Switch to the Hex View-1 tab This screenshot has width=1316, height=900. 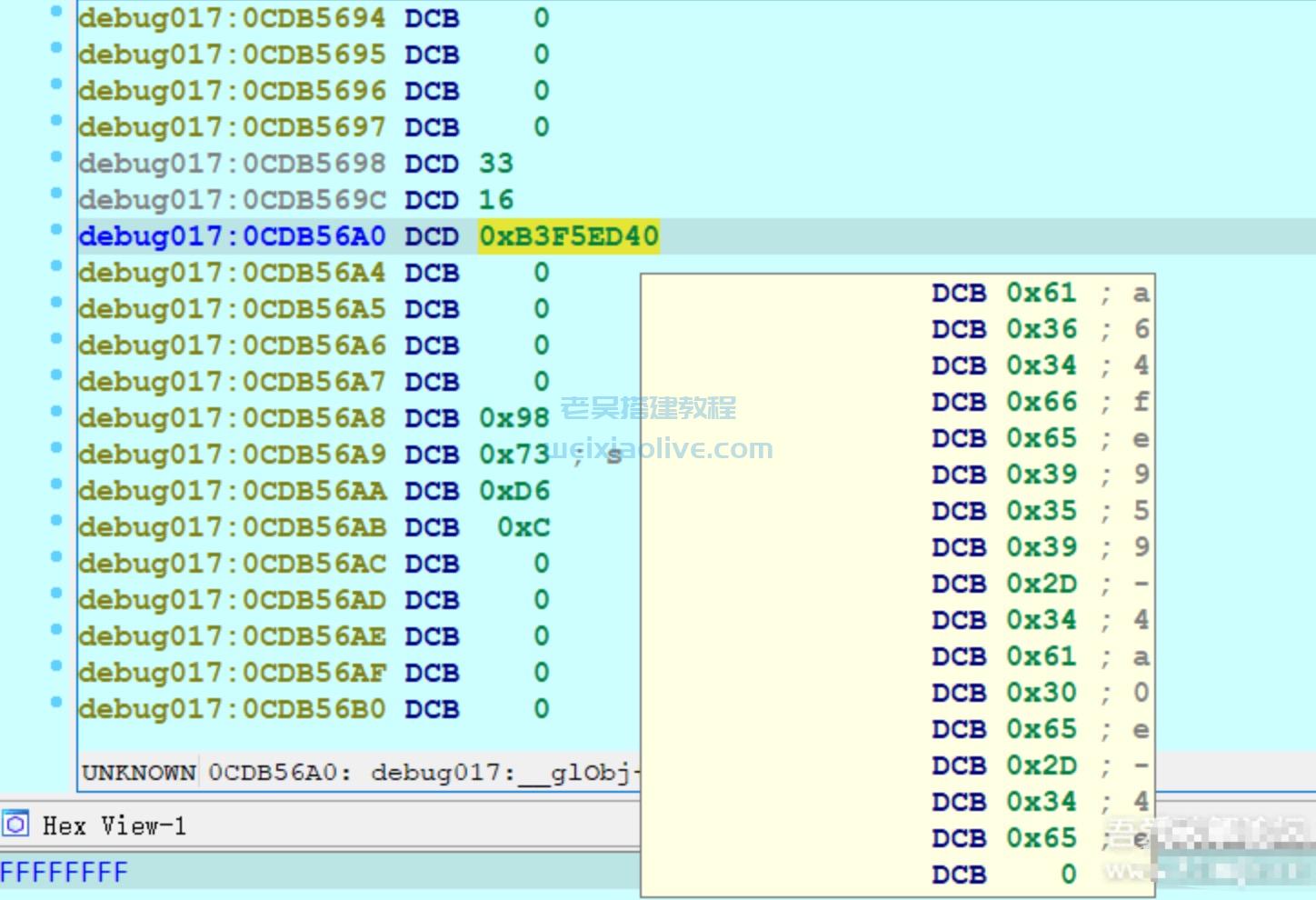pos(114,825)
